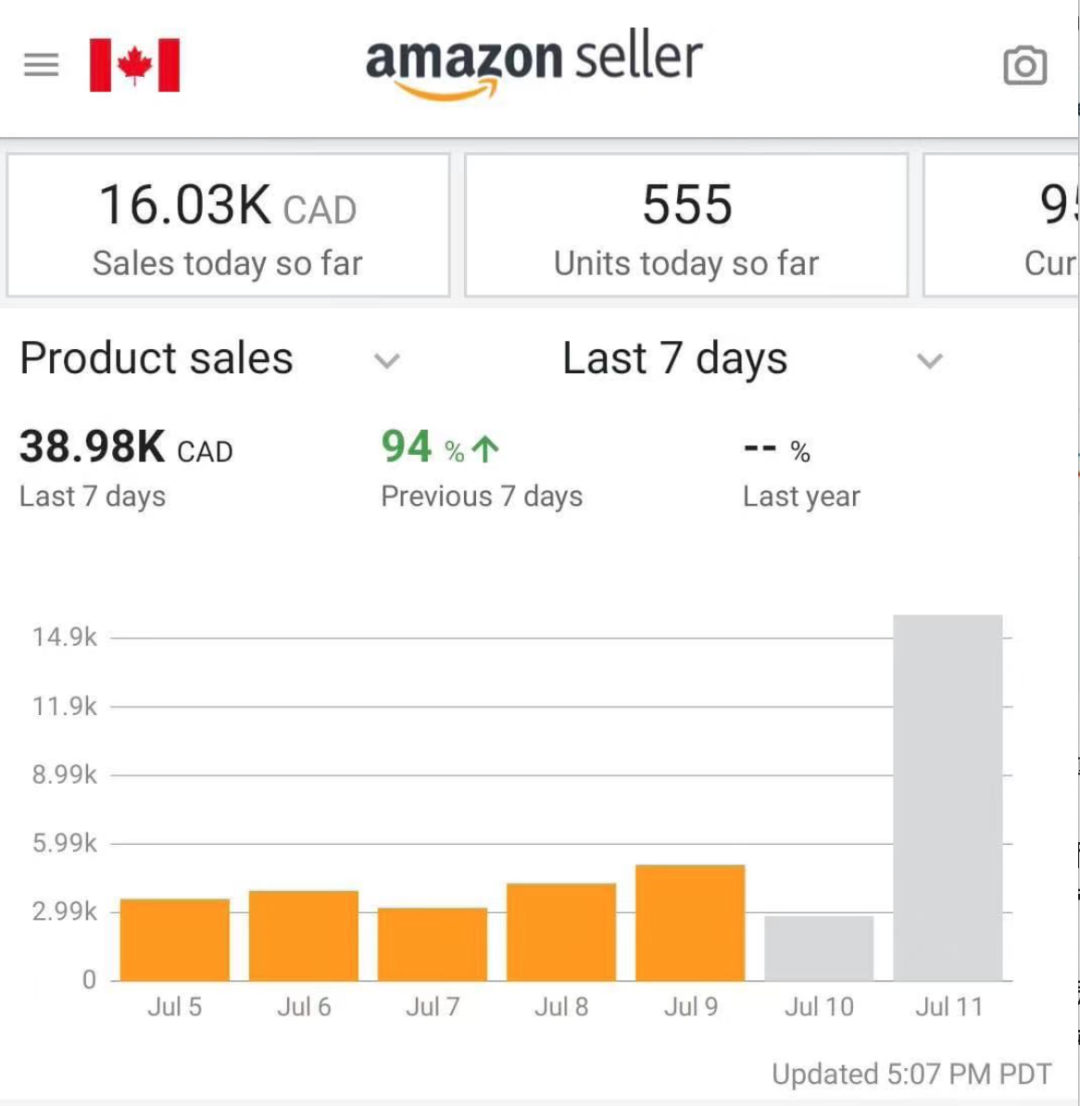
Task: Tap the Jul 8 axis label
Action: pyautogui.click(x=561, y=1007)
